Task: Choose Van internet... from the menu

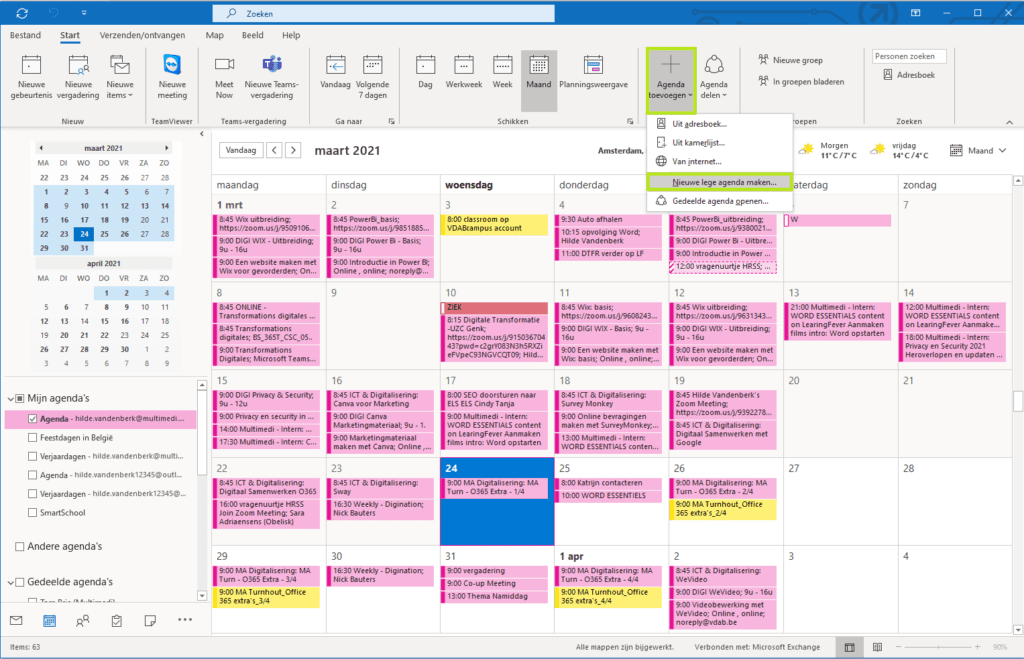Action: click(x=719, y=161)
